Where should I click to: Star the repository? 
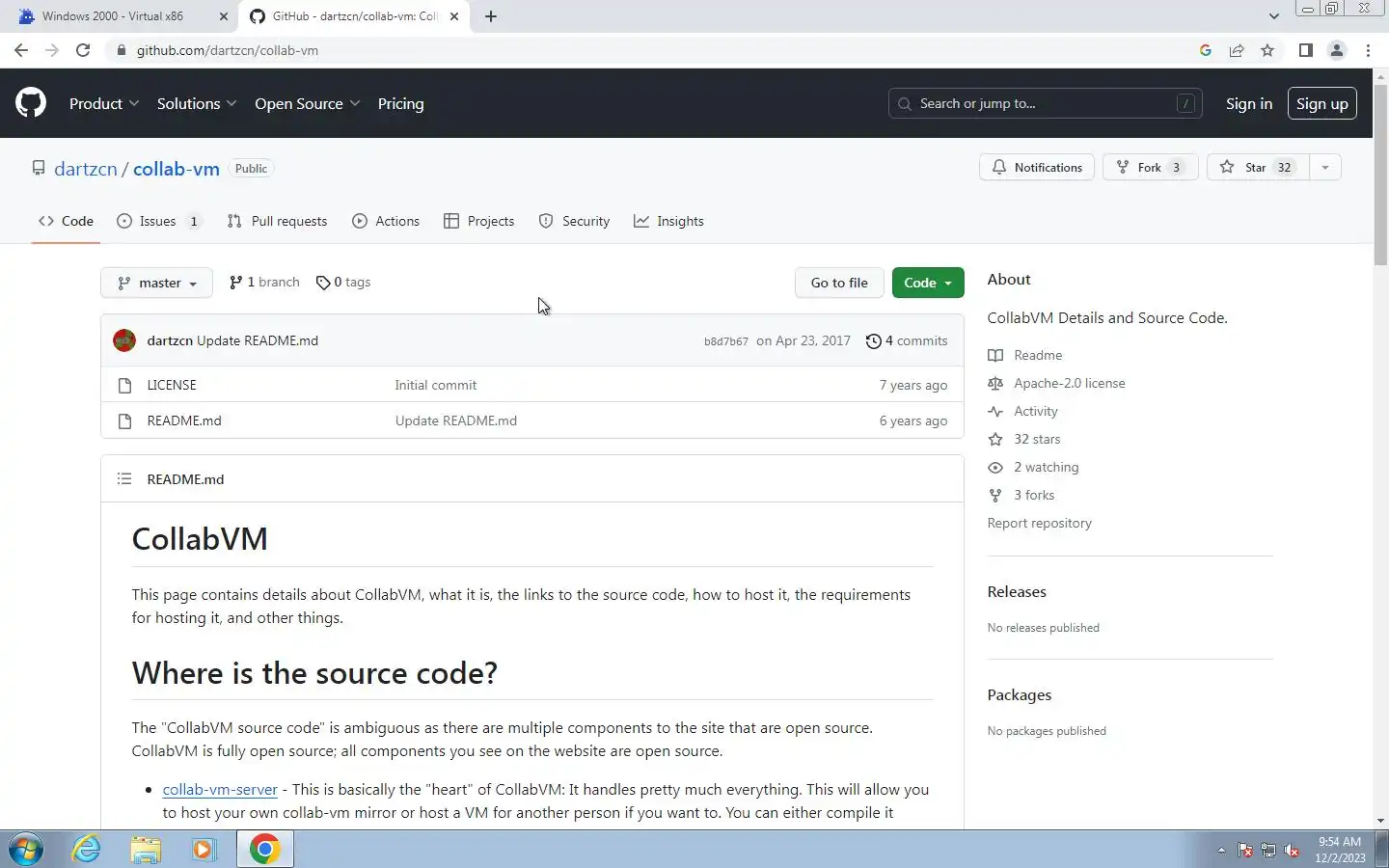[x=1258, y=167]
